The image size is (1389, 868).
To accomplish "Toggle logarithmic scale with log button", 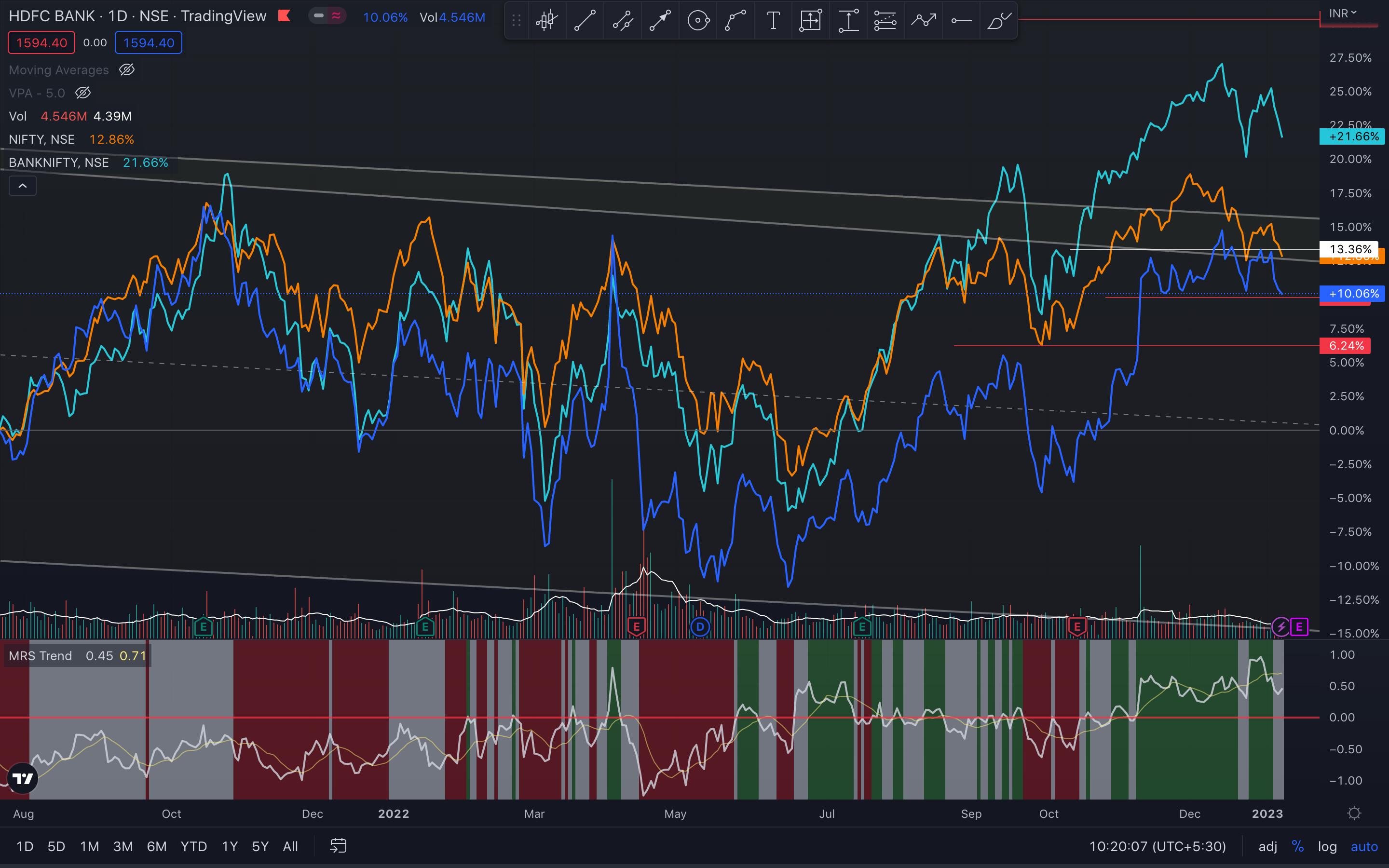I will tap(1327, 846).
